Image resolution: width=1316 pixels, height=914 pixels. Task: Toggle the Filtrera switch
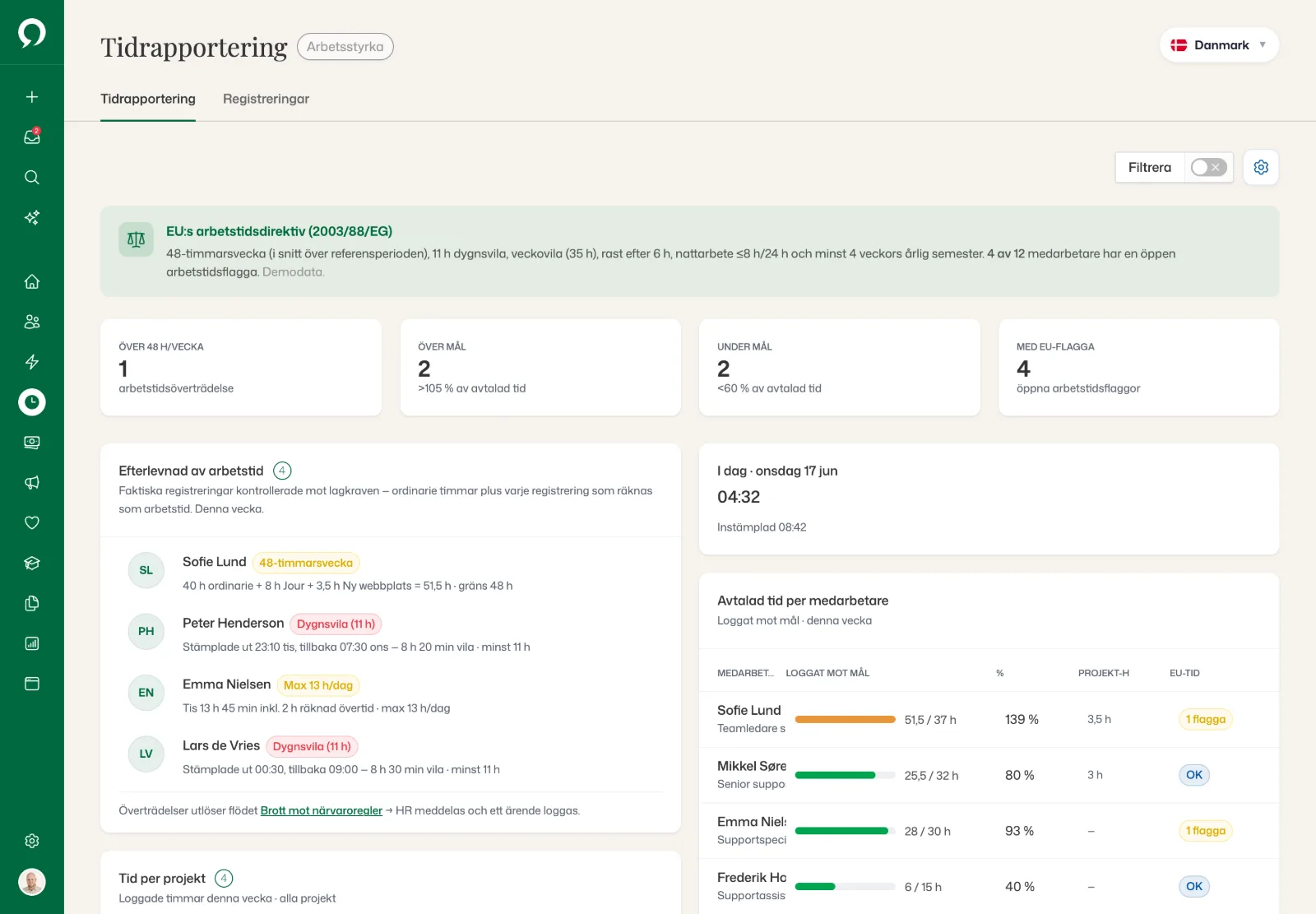1209,168
